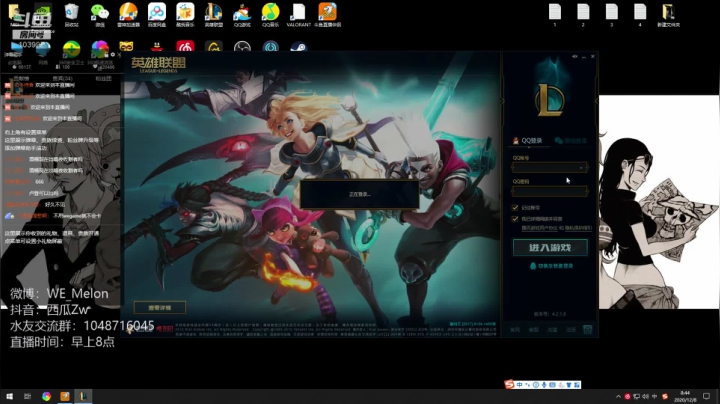720x404 pixels.
Task: Open the WeChat desktop icon
Action: click(x=100, y=15)
